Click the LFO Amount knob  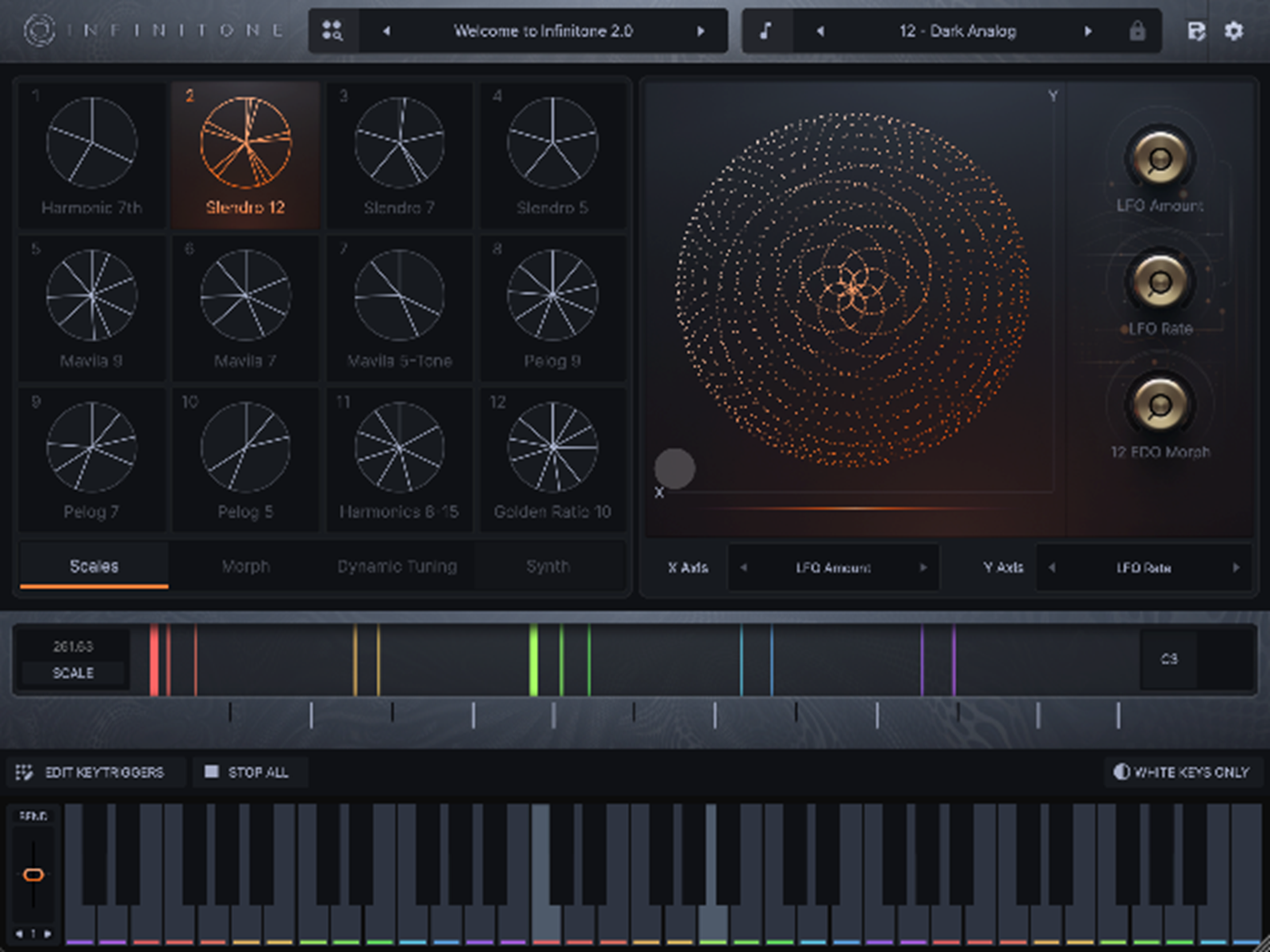1159,159
